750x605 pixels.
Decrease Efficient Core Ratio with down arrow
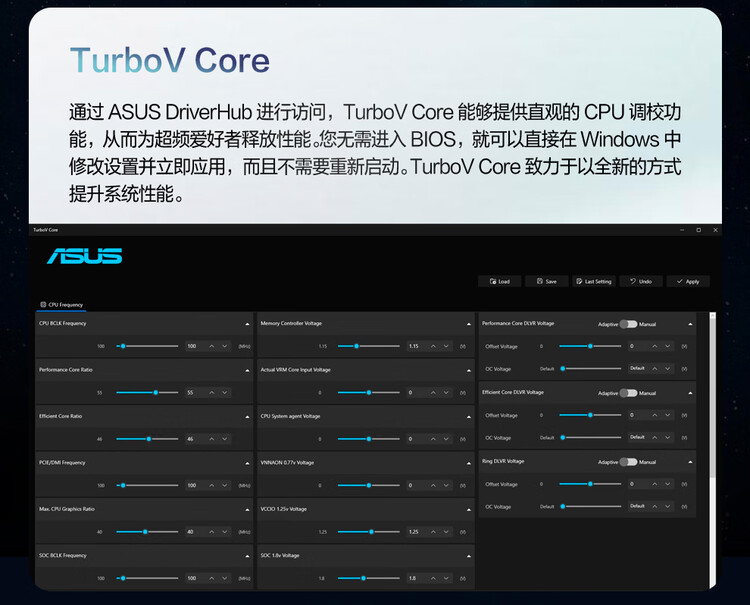(224, 439)
